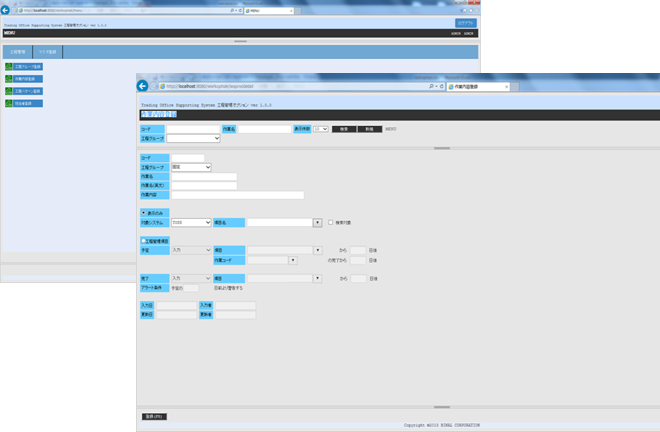Click the green icon beside 作業内容登録
Screen dimensions: 660x432
tap(9, 79)
